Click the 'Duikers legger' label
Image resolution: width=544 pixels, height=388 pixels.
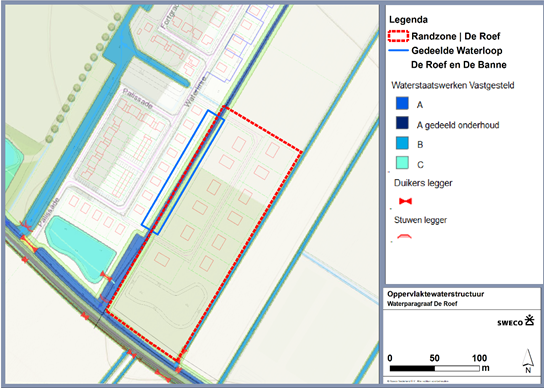pos(423,183)
